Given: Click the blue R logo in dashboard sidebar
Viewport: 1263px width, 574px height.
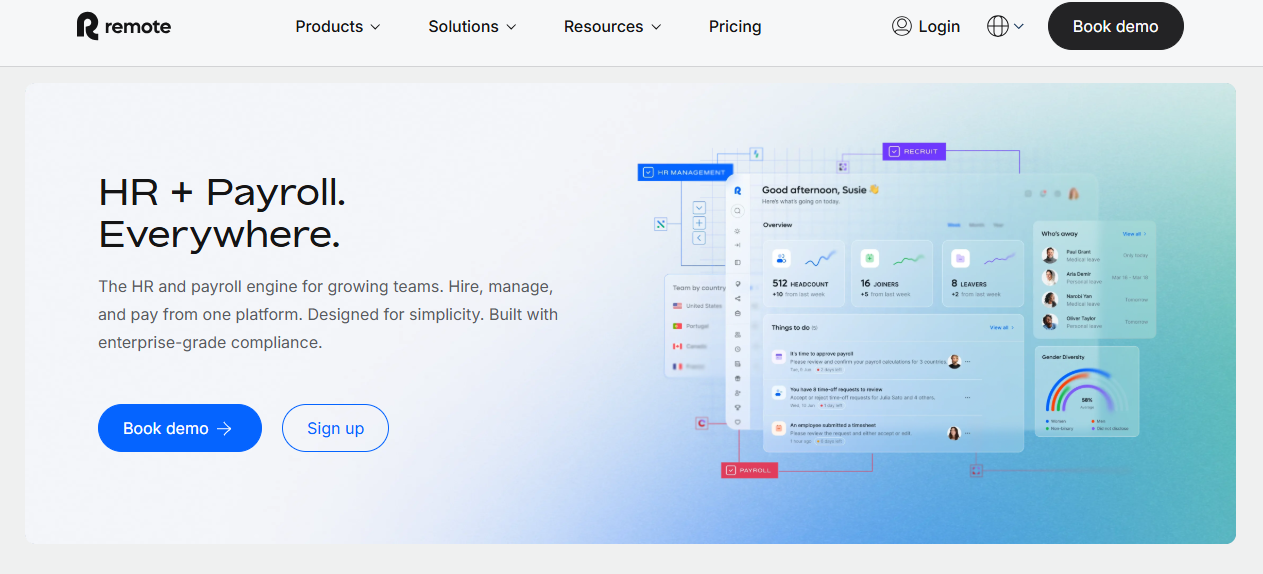Looking at the screenshot, I should 738,189.
